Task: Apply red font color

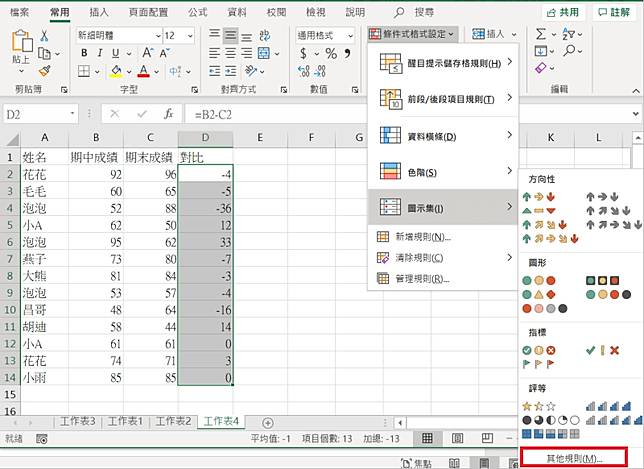Action: point(143,71)
